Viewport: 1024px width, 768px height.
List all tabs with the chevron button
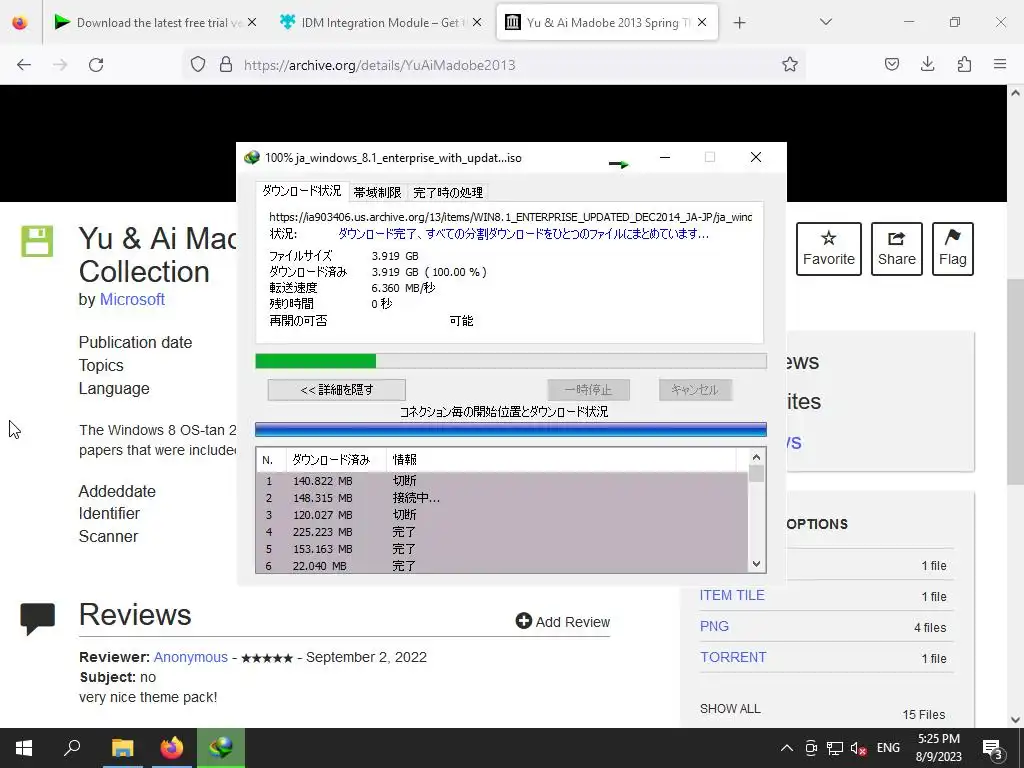pyautogui.click(x=826, y=22)
